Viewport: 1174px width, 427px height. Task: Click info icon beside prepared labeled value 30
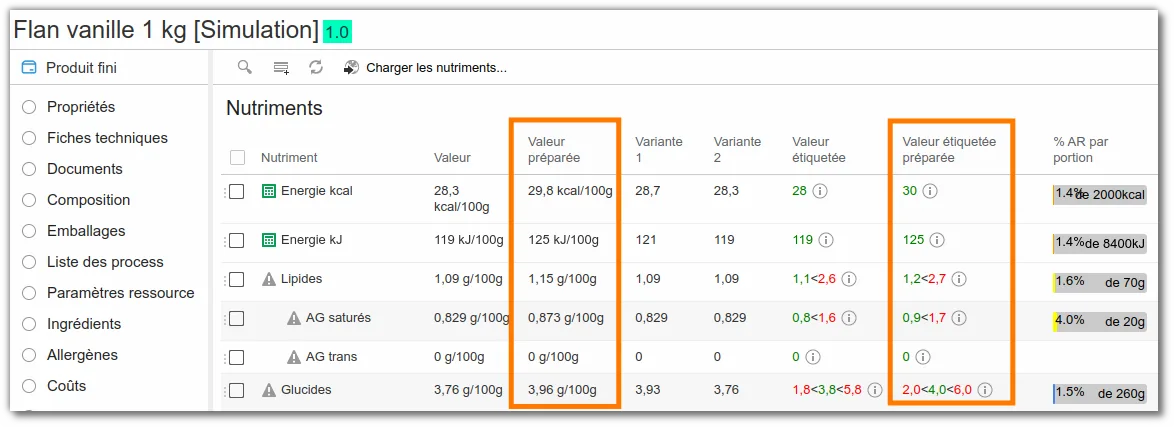tap(930, 191)
